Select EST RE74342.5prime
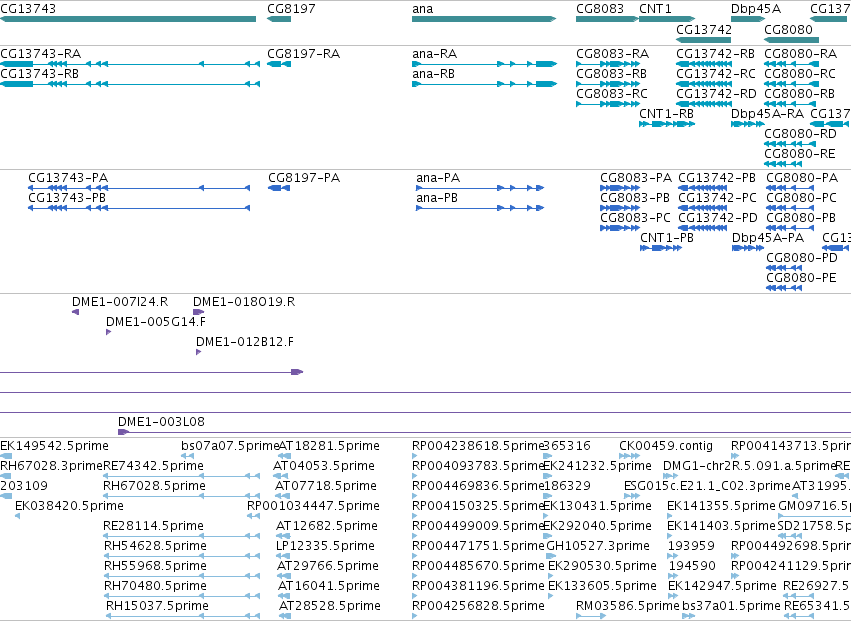 (181, 476)
